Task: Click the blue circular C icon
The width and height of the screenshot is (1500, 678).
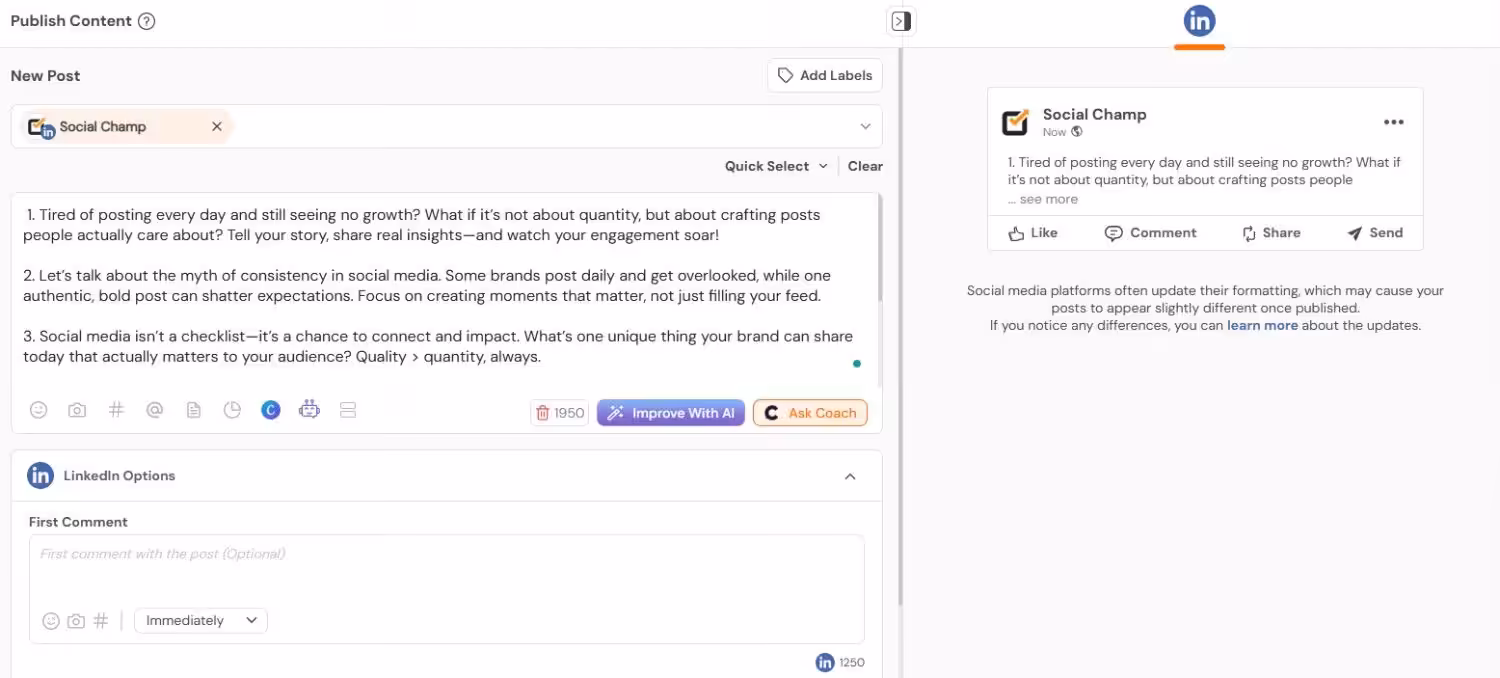Action: click(x=271, y=410)
